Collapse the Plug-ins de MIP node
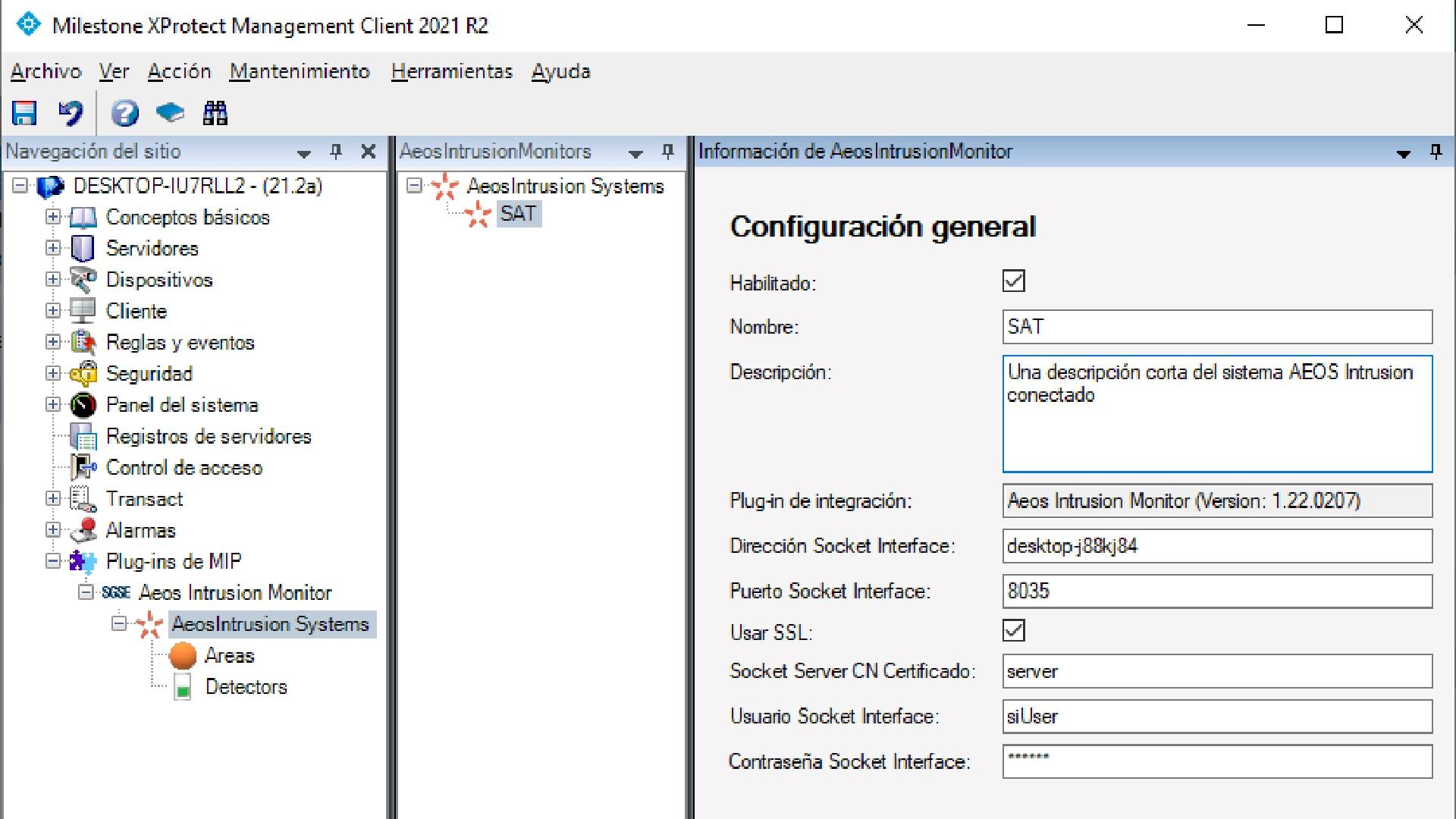The height and width of the screenshot is (819, 1456). [x=53, y=561]
